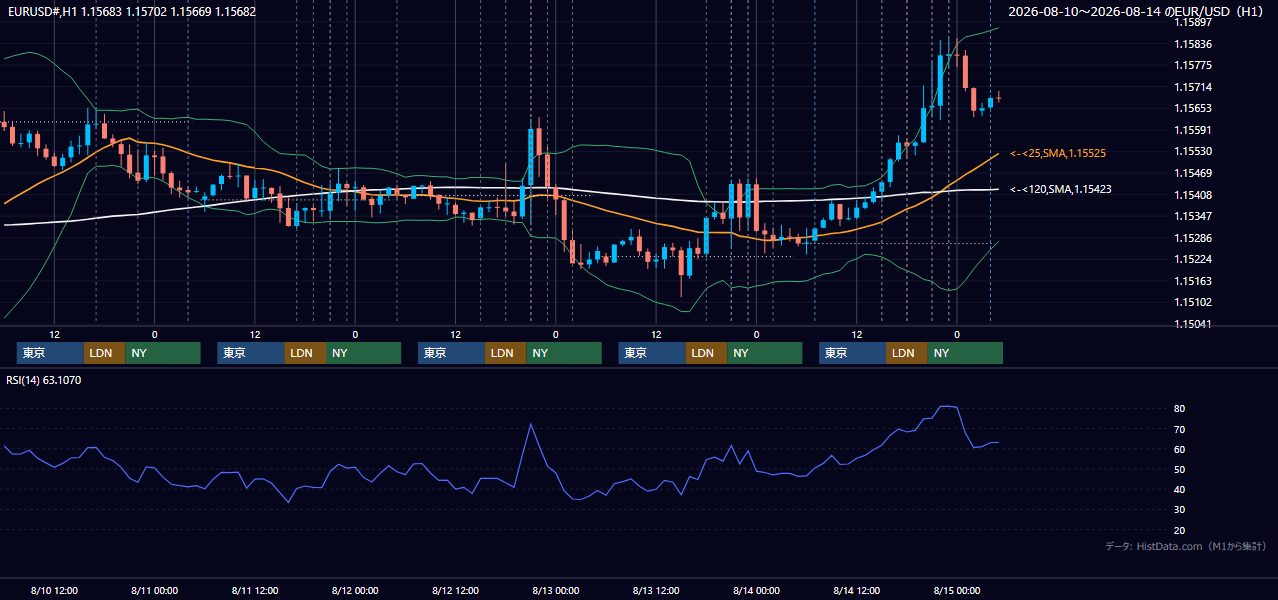Image resolution: width=1278 pixels, height=600 pixels.
Task: Click the 8/10 12:00 time label
Action: point(54,590)
